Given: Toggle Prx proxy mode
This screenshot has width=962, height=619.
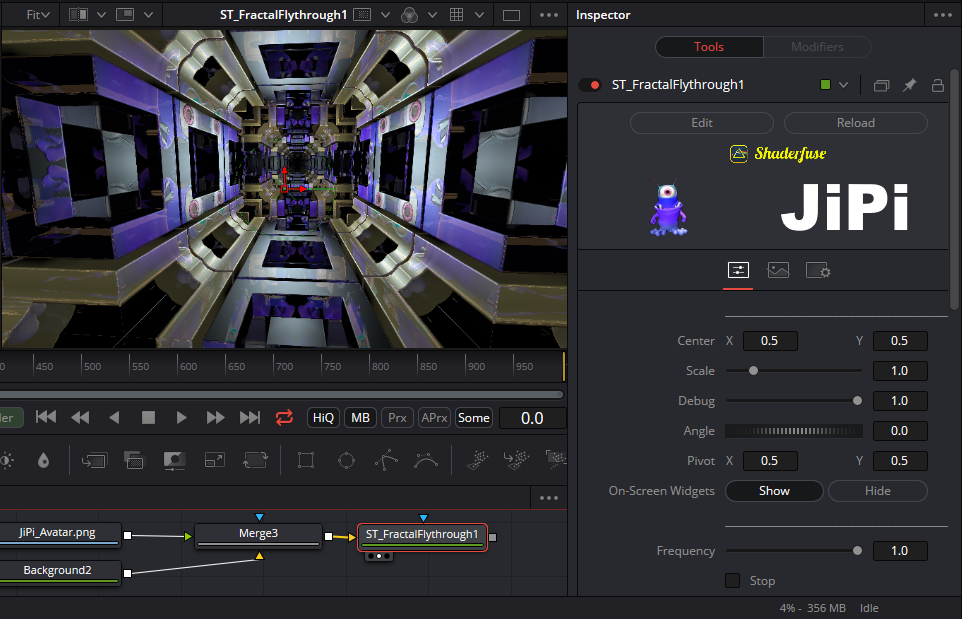Looking at the screenshot, I should point(397,418).
